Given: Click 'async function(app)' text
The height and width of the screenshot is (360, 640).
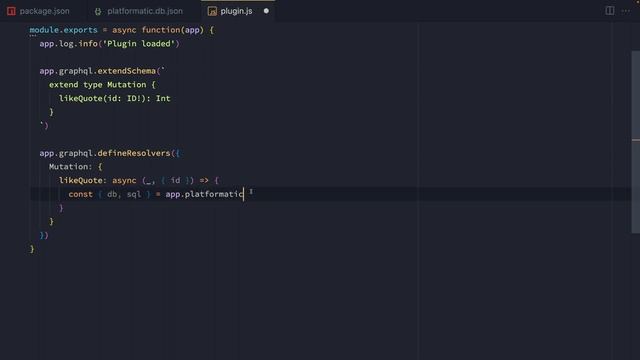Looking at the screenshot, I should click(158, 30).
